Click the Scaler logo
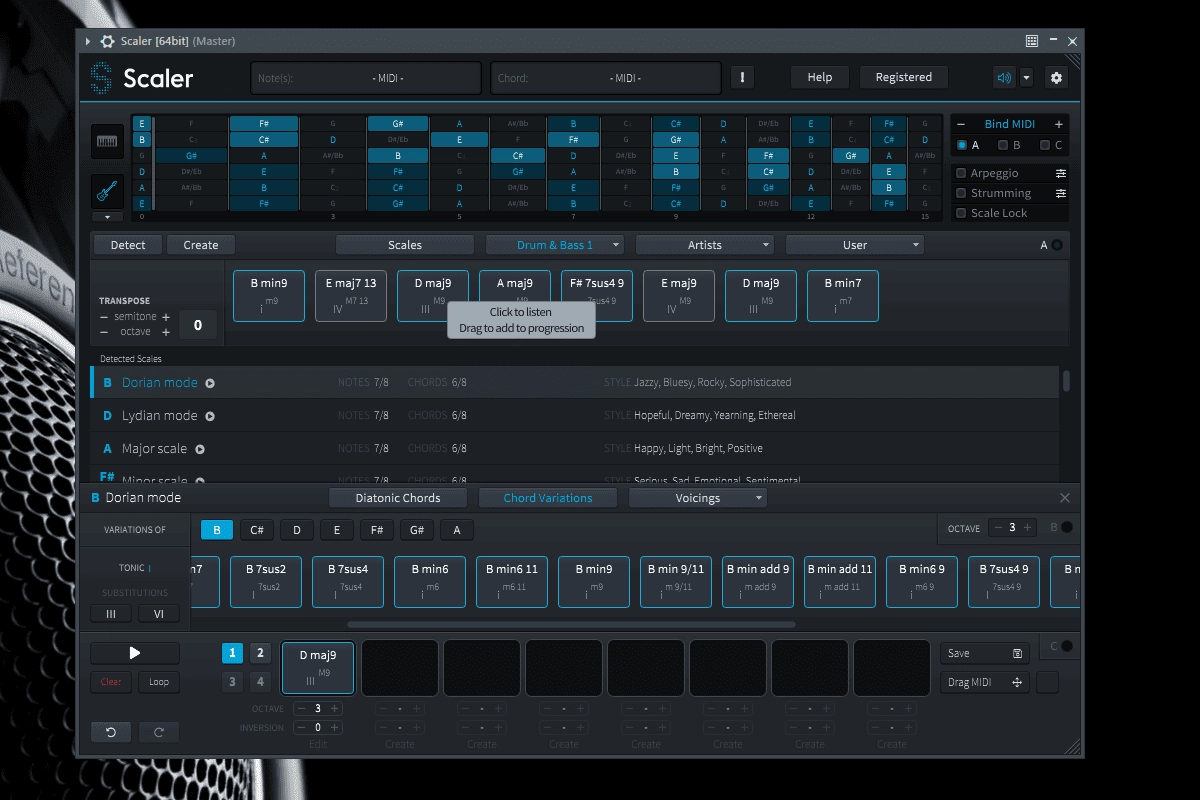This screenshot has height=800, width=1200. [142, 78]
